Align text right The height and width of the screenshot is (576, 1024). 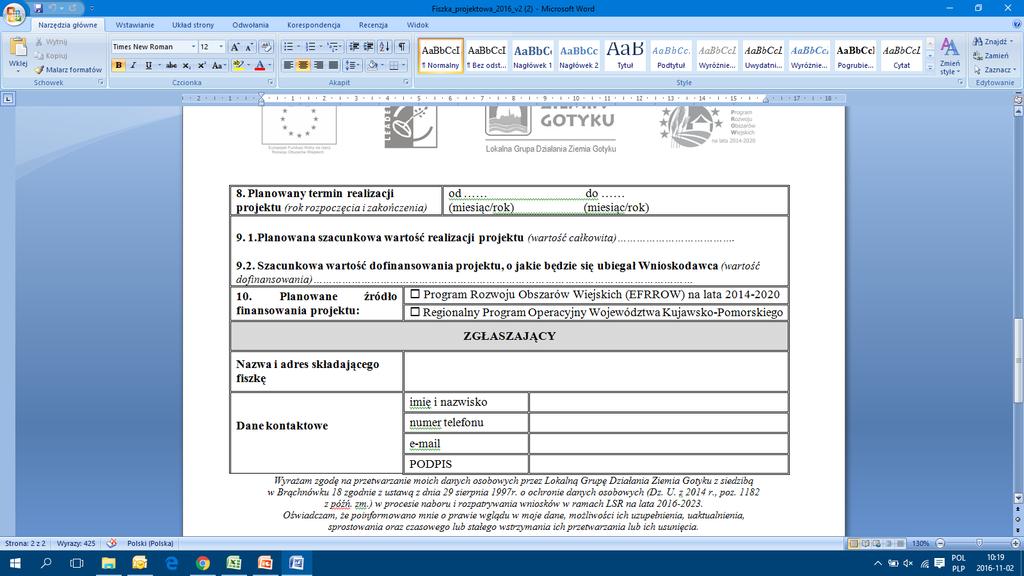(x=319, y=65)
